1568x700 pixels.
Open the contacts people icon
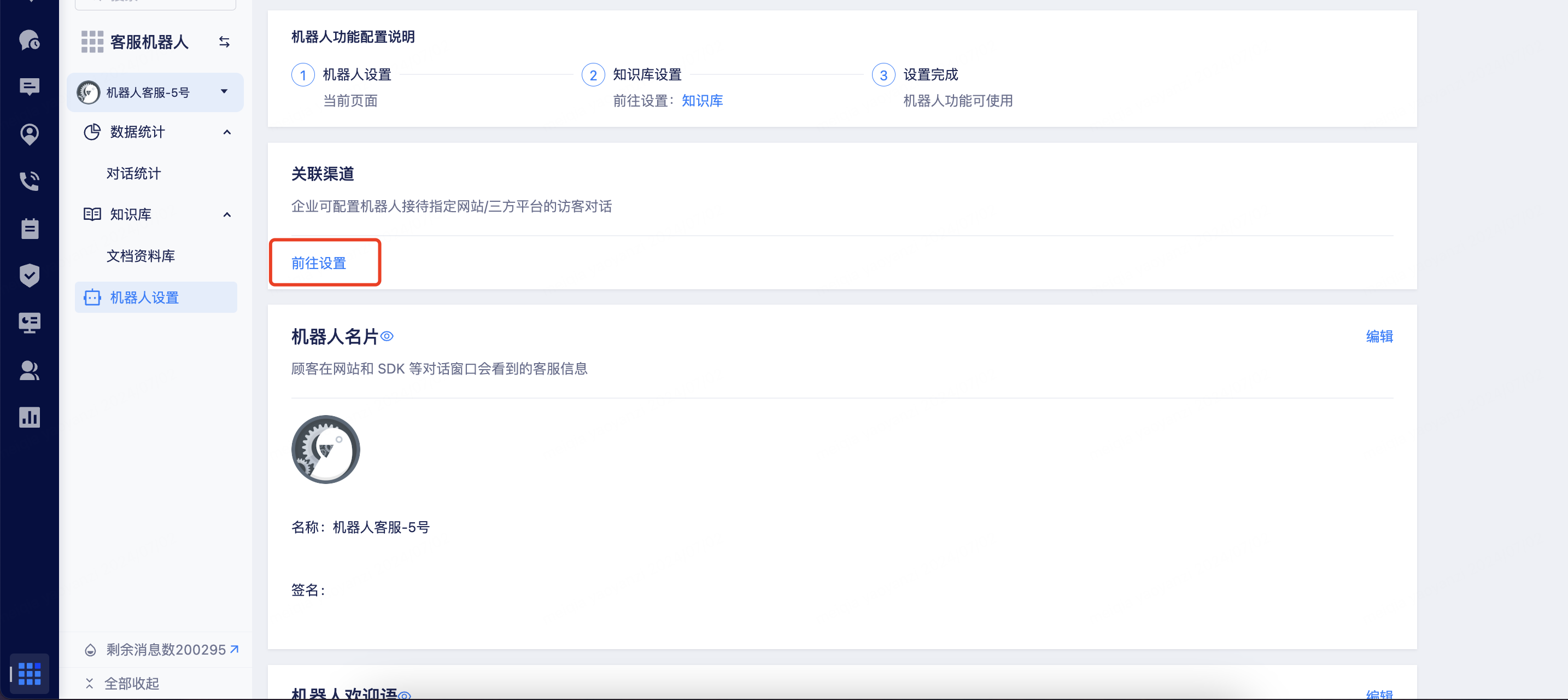(x=29, y=370)
